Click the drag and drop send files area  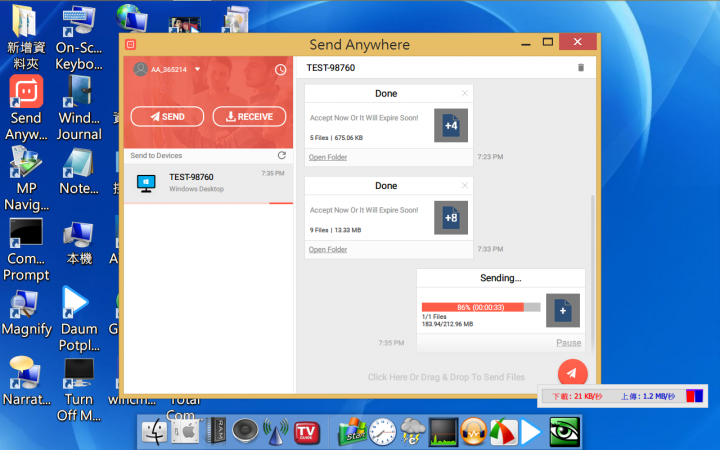[446, 377]
